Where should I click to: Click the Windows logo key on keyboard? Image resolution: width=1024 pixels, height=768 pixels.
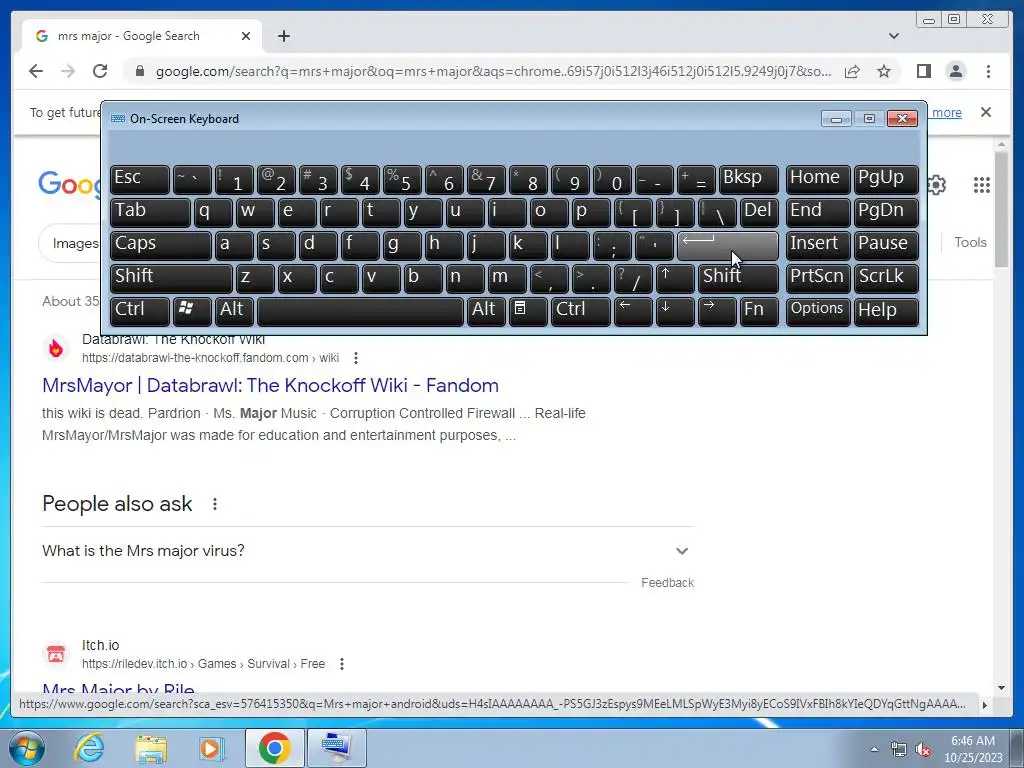point(192,311)
